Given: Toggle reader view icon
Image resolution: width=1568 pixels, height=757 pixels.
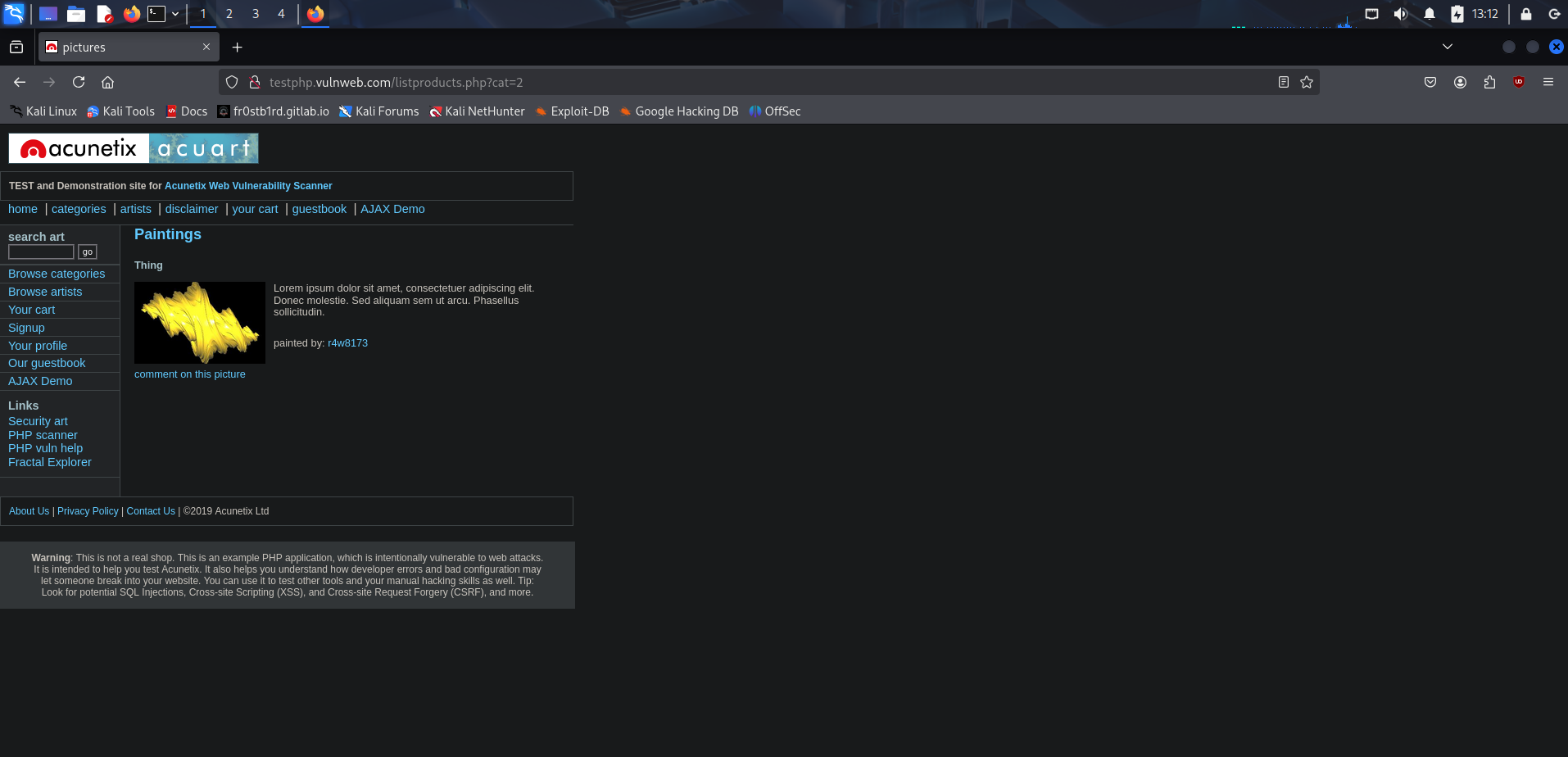Looking at the screenshot, I should (1284, 82).
